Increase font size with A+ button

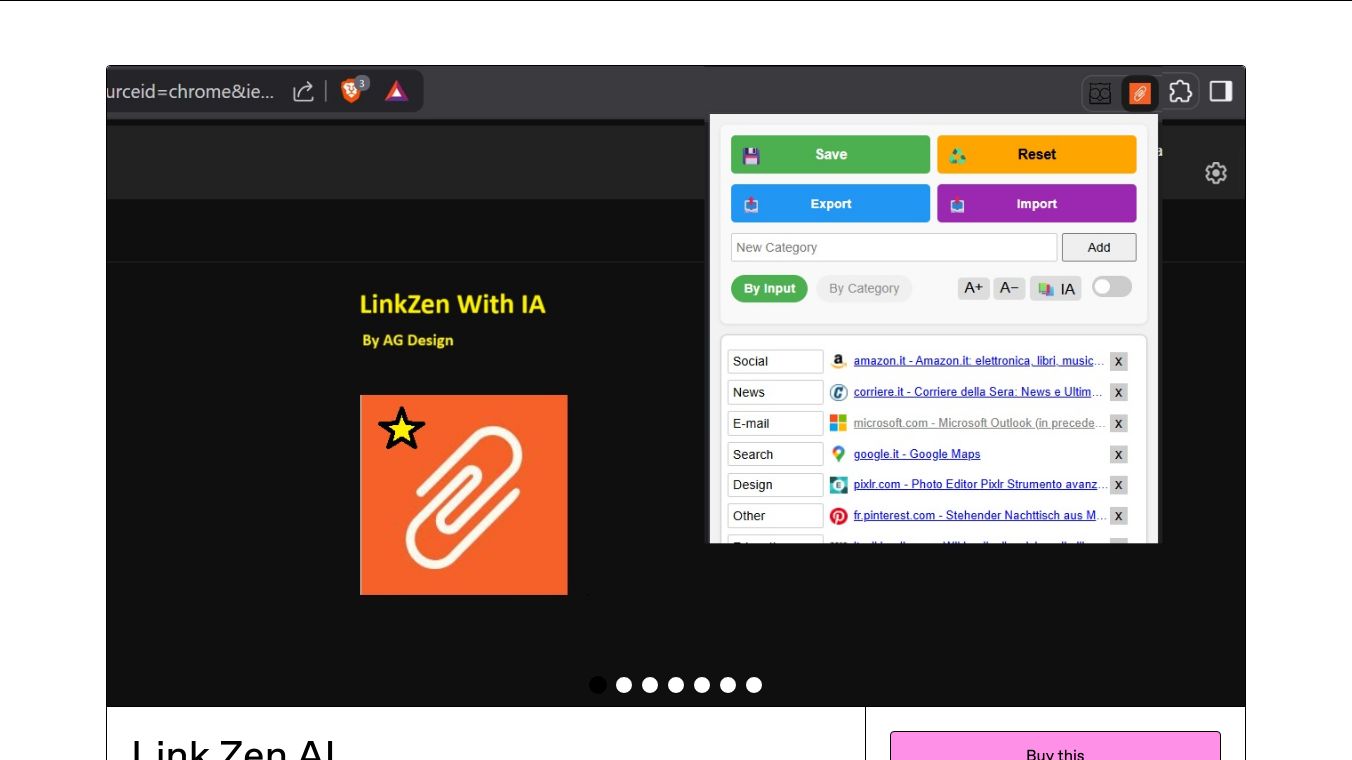pos(973,288)
